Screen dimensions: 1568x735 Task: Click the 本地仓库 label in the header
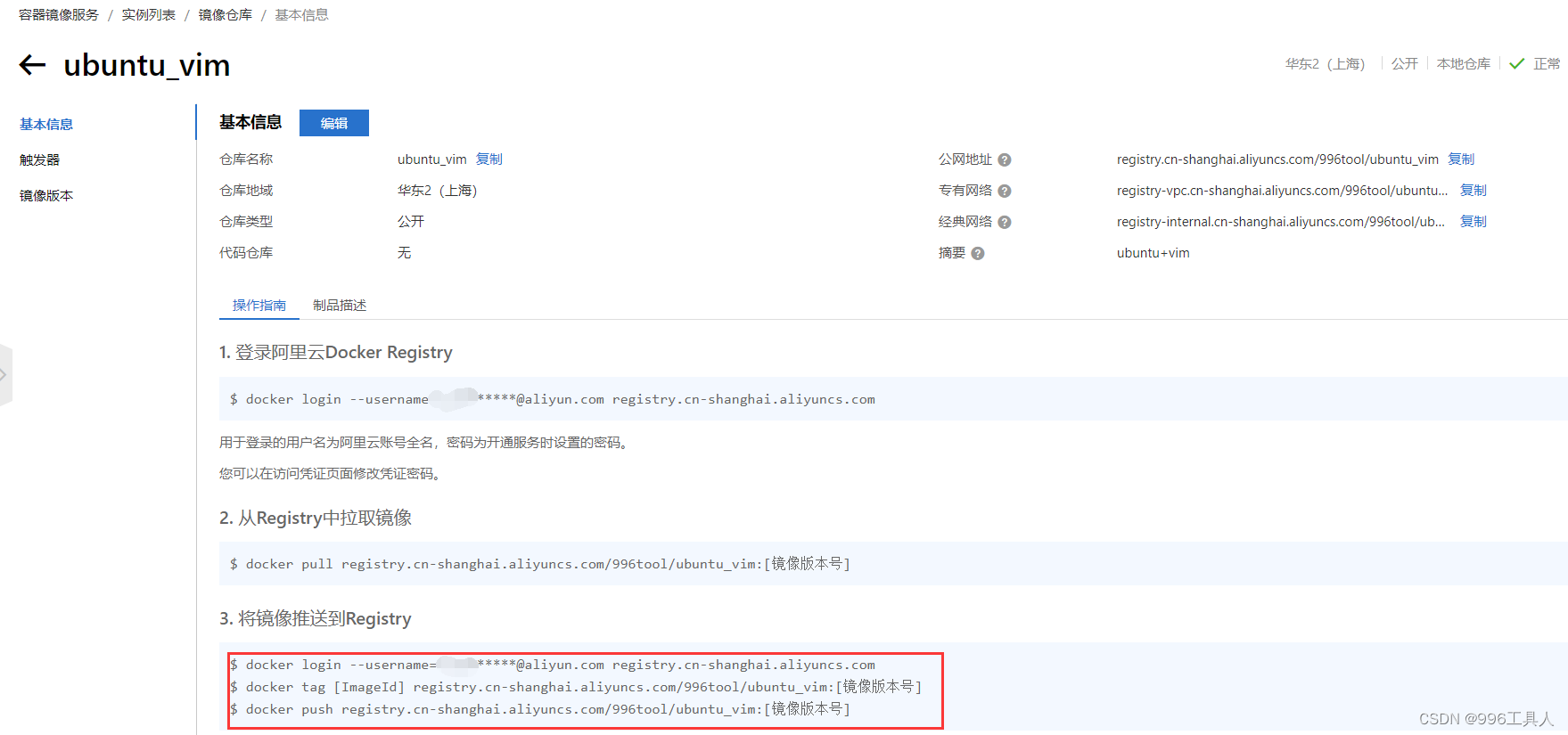(1464, 64)
